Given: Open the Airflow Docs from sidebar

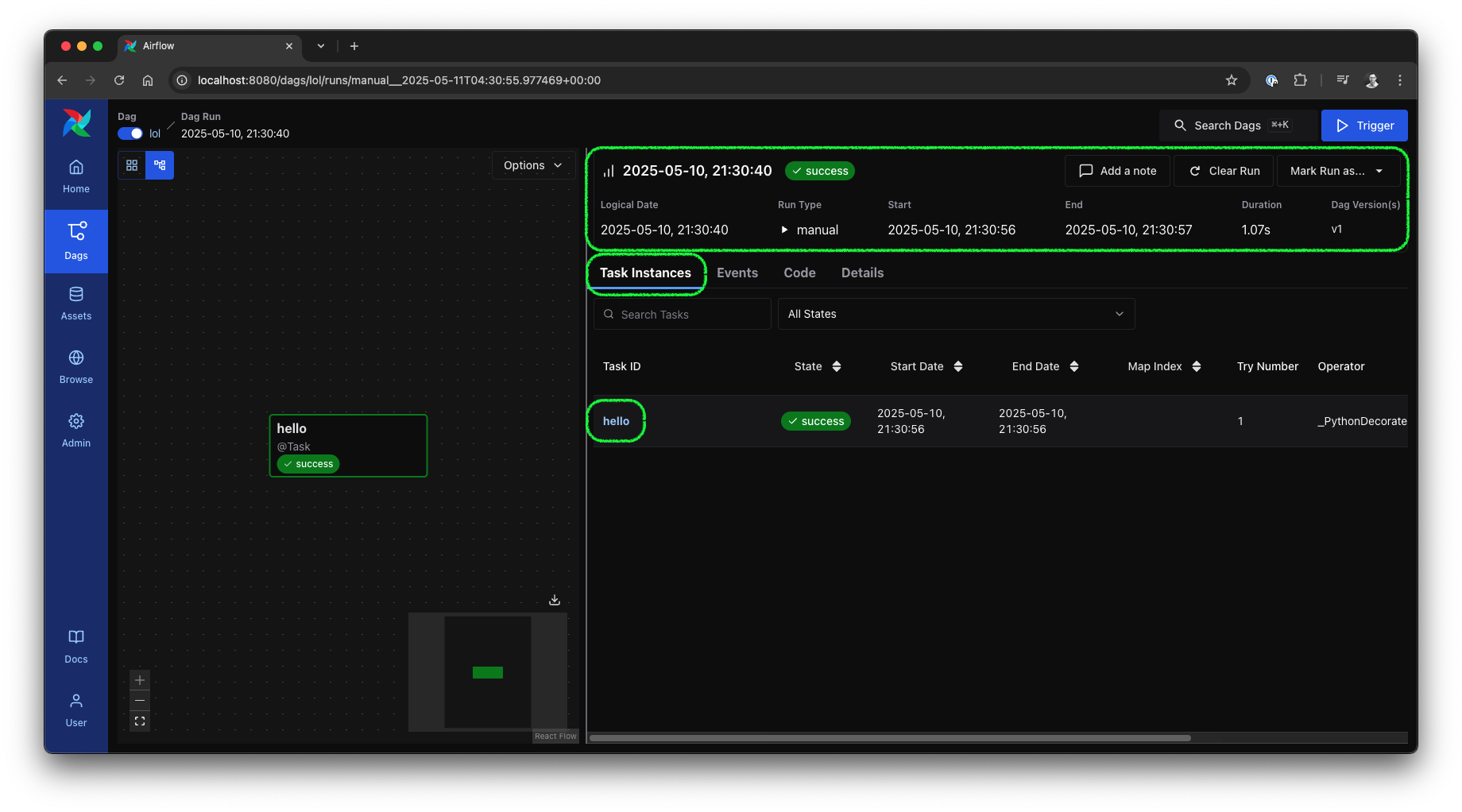Looking at the screenshot, I should (75, 645).
